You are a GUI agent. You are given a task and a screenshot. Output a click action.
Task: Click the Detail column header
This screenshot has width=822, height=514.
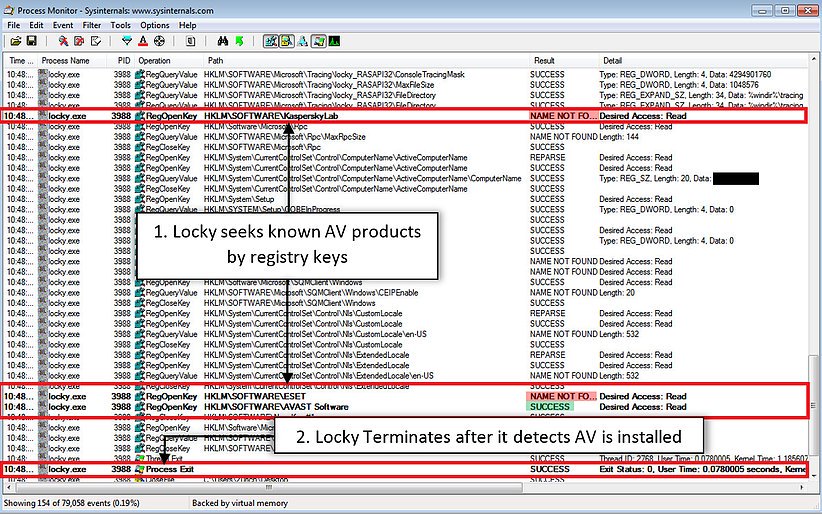[x=704, y=60]
